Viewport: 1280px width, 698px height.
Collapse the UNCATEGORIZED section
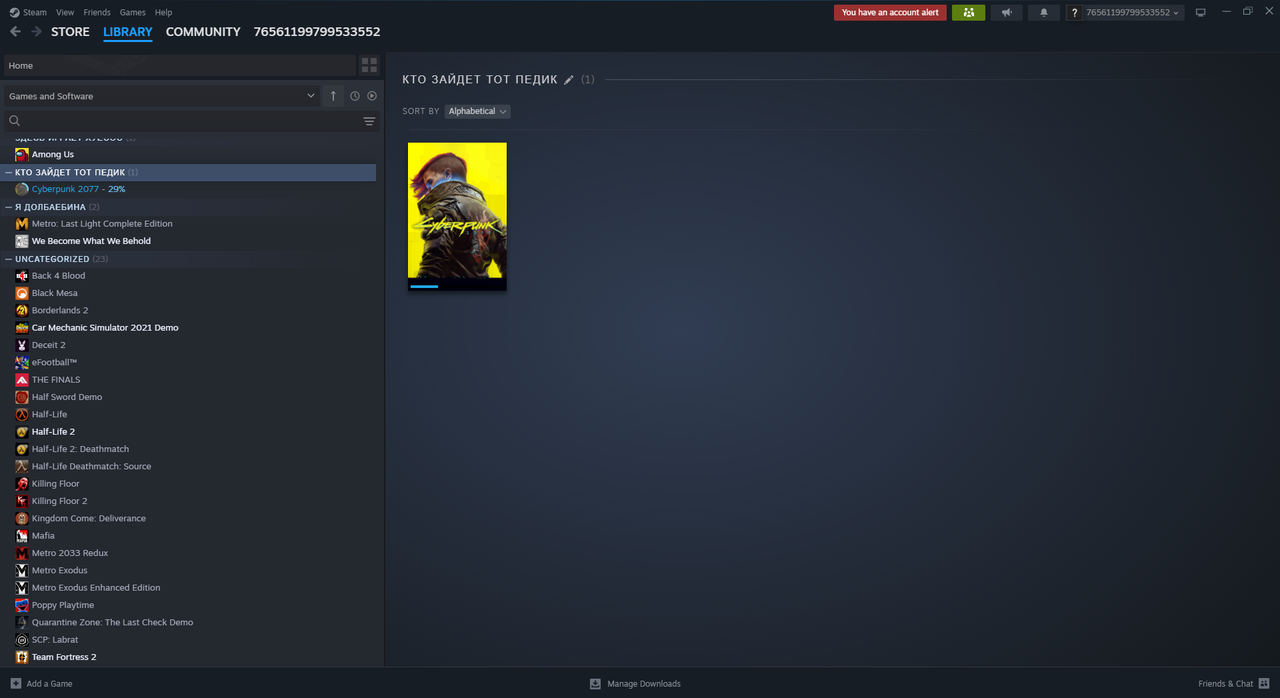coord(8,259)
